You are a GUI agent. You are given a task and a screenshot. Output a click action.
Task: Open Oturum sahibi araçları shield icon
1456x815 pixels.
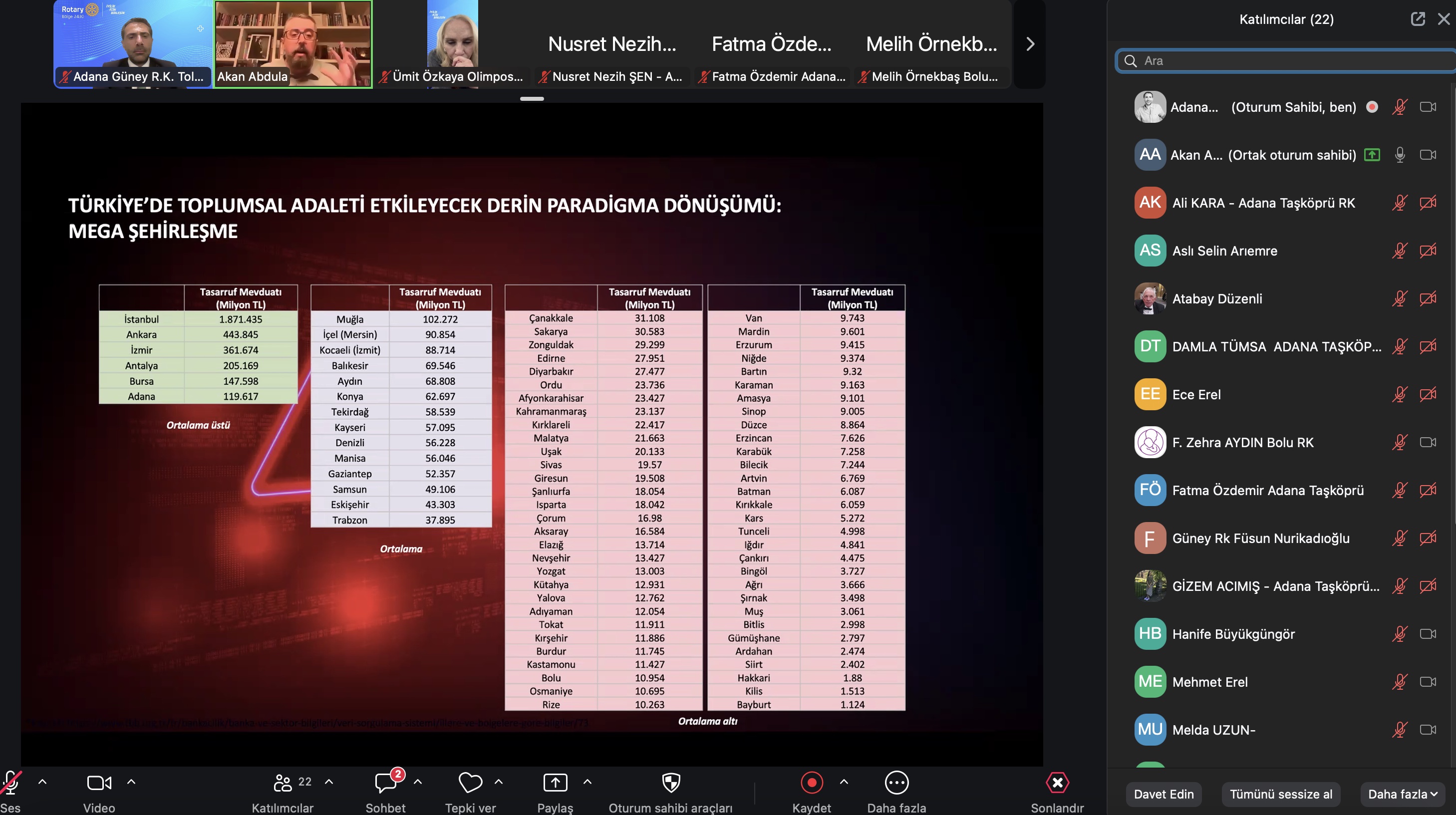[x=670, y=784]
